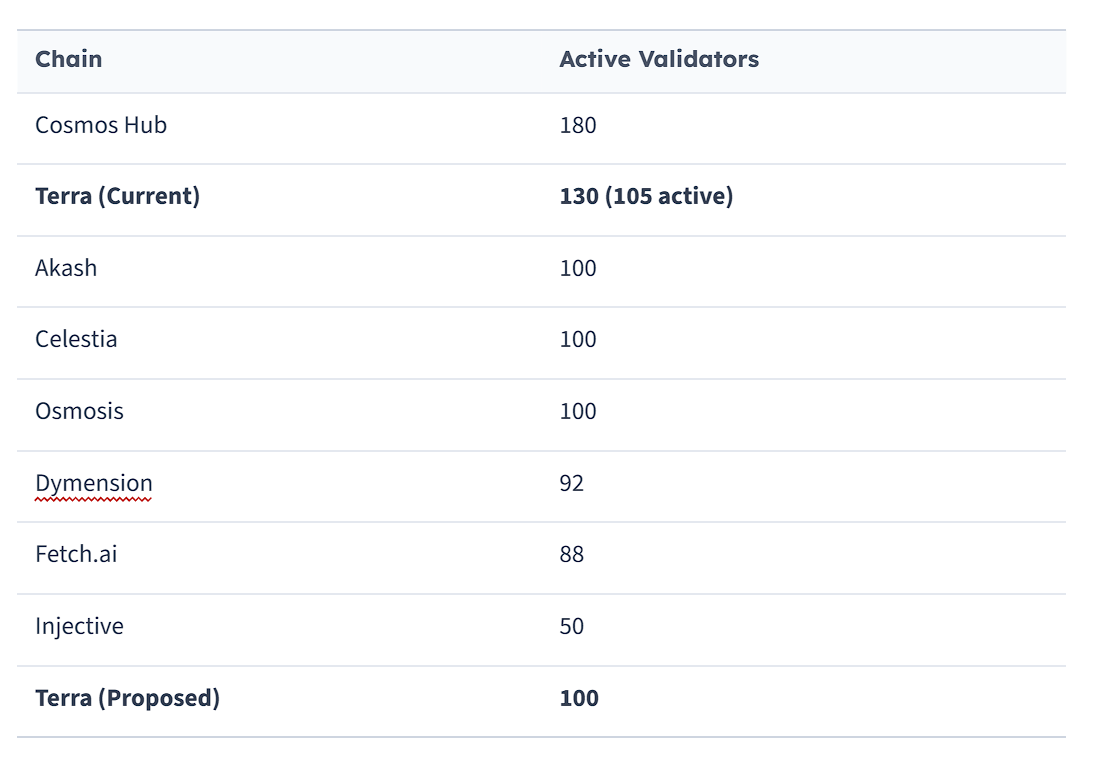Click the Cosmos Hub validator count 180

tap(577, 126)
